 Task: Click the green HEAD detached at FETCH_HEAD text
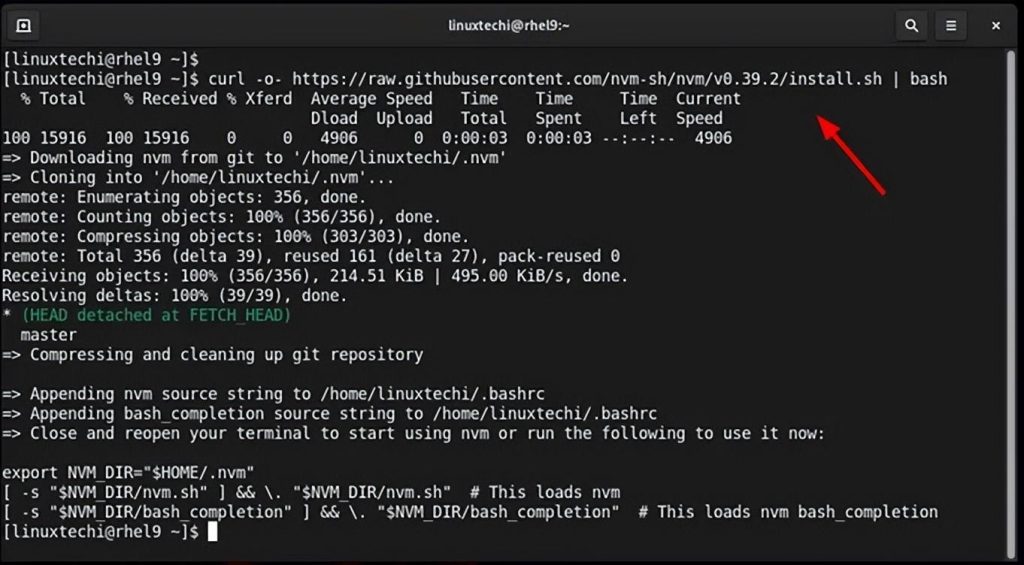(x=155, y=315)
